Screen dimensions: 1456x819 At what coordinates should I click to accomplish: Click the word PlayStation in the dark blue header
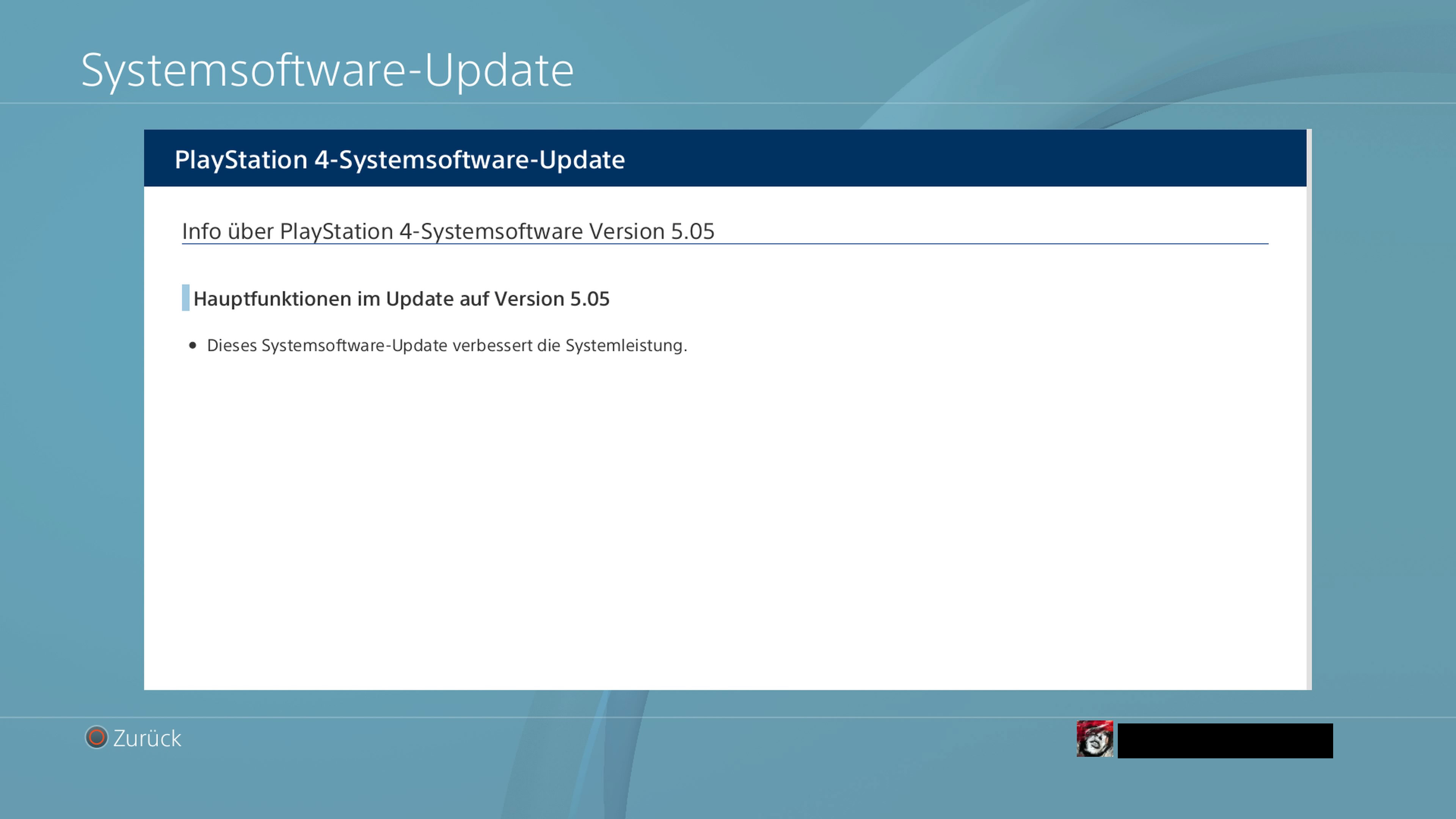242,160
